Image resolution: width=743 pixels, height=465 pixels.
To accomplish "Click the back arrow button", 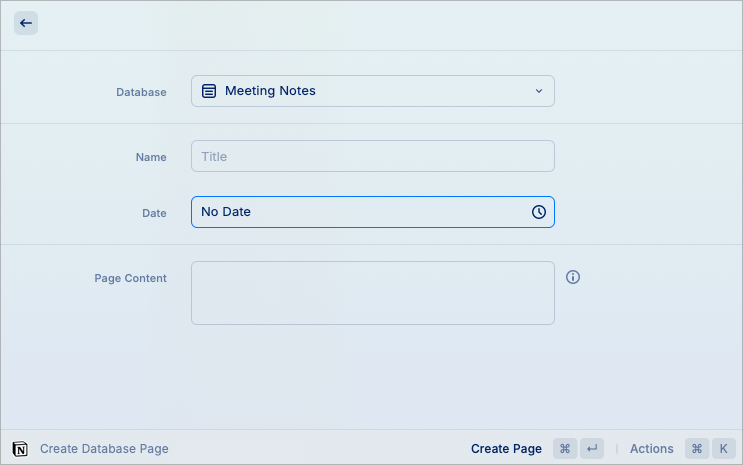I will 26,23.
